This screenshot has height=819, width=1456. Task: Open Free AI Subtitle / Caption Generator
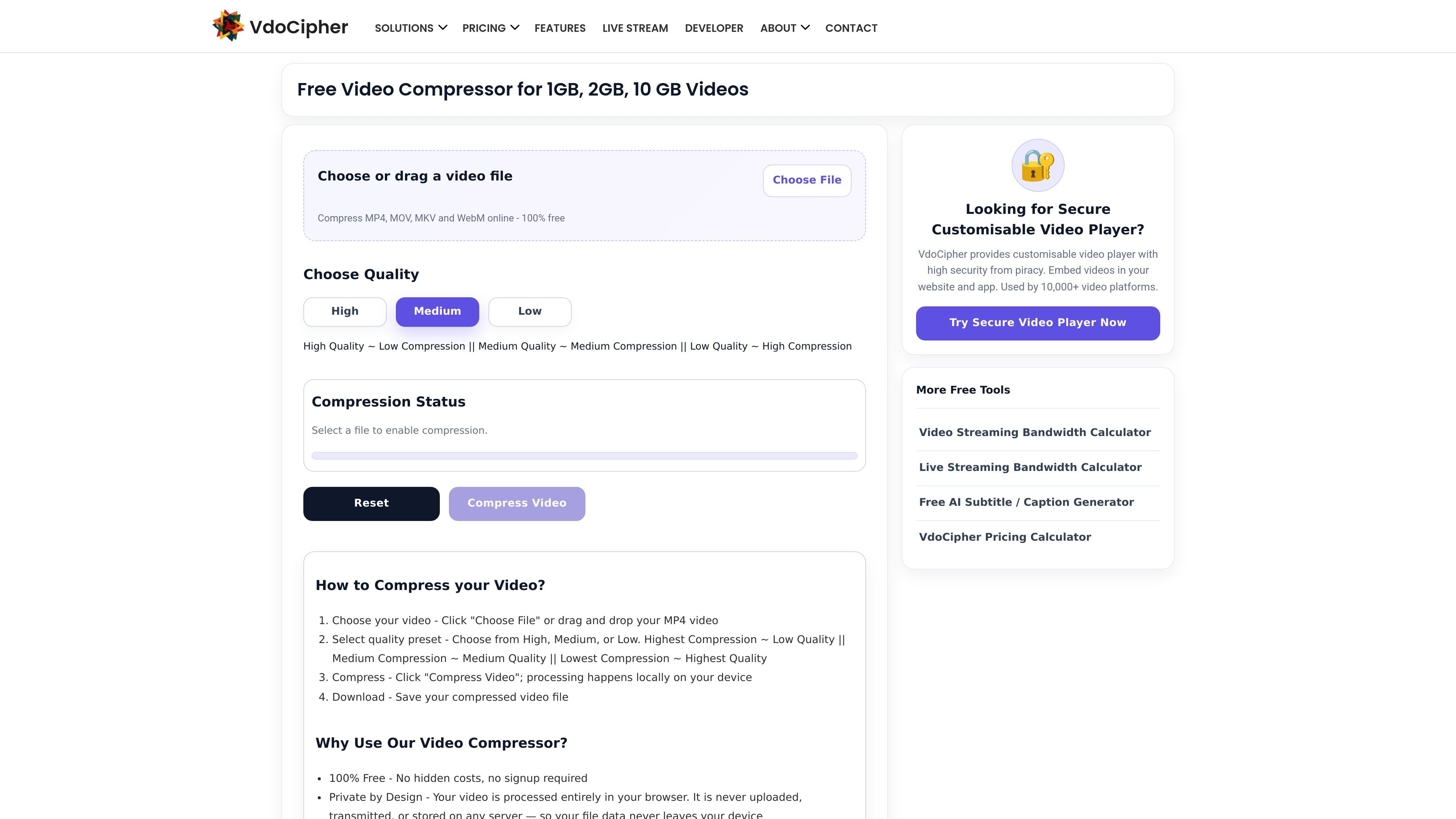coord(1026,502)
